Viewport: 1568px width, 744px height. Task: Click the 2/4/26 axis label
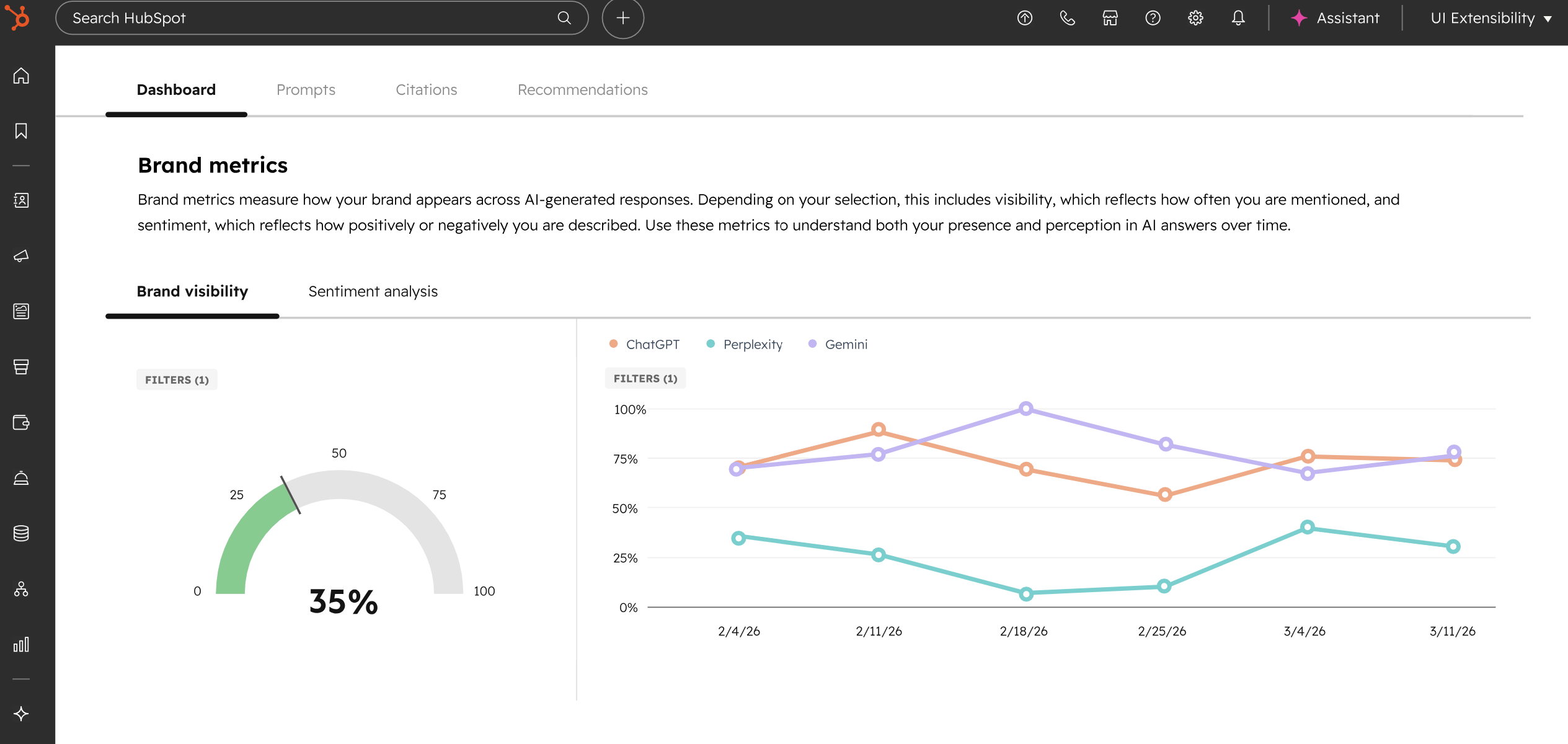point(739,631)
